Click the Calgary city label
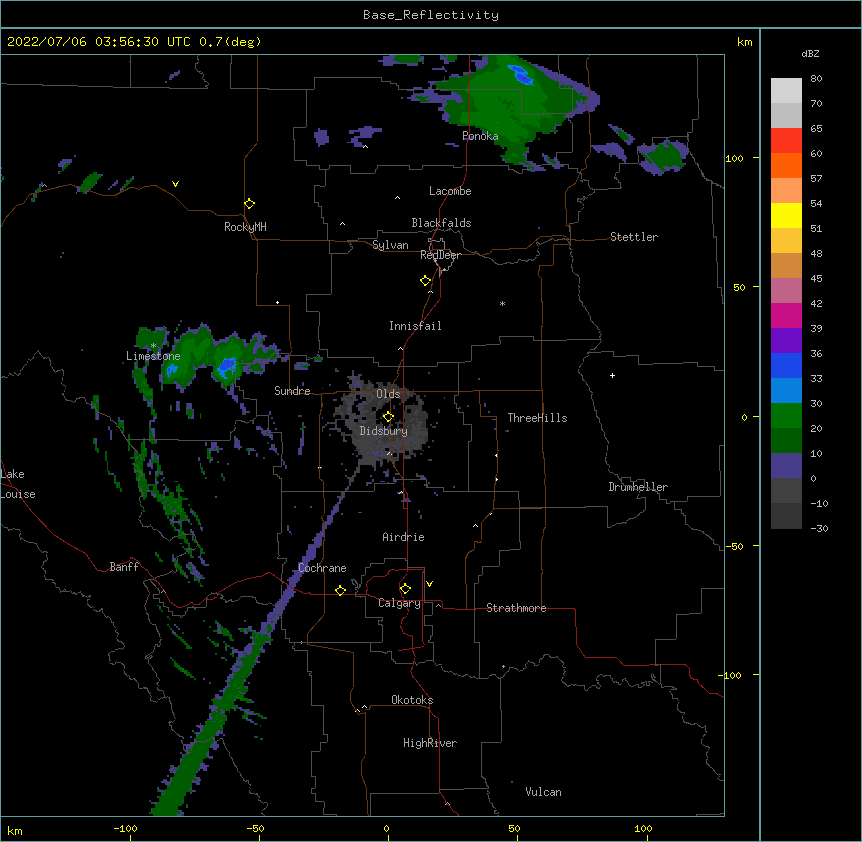This screenshot has width=862, height=842. point(399,603)
